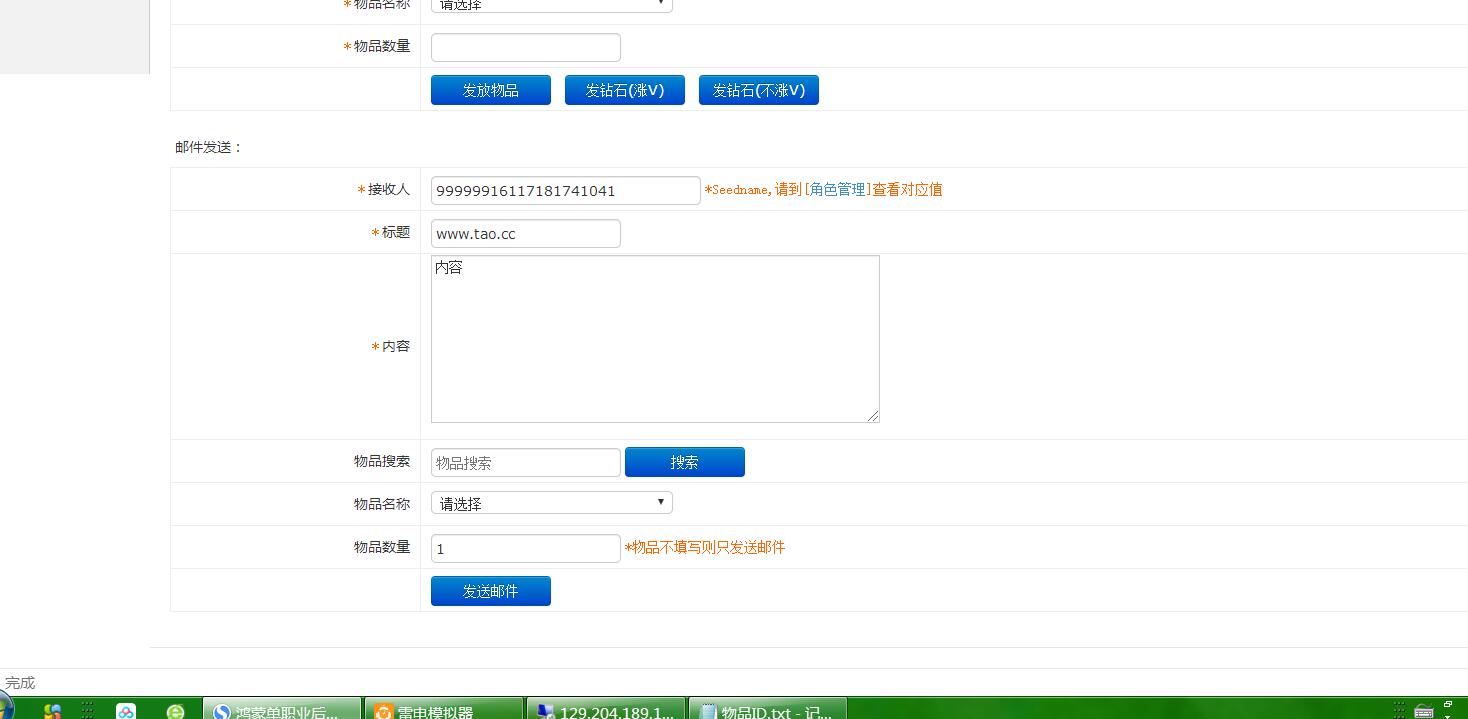Focus the 标题 field containing www.tao.cc
1468x719 pixels.
click(x=525, y=234)
